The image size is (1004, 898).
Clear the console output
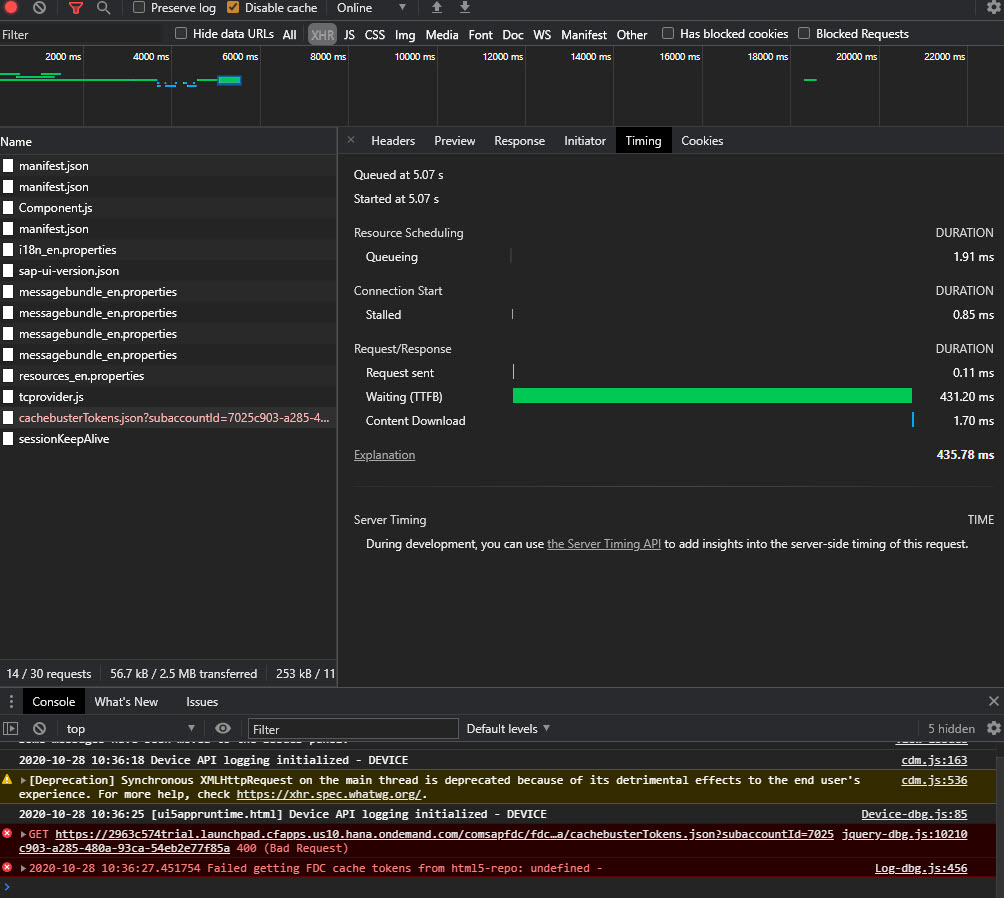click(38, 728)
